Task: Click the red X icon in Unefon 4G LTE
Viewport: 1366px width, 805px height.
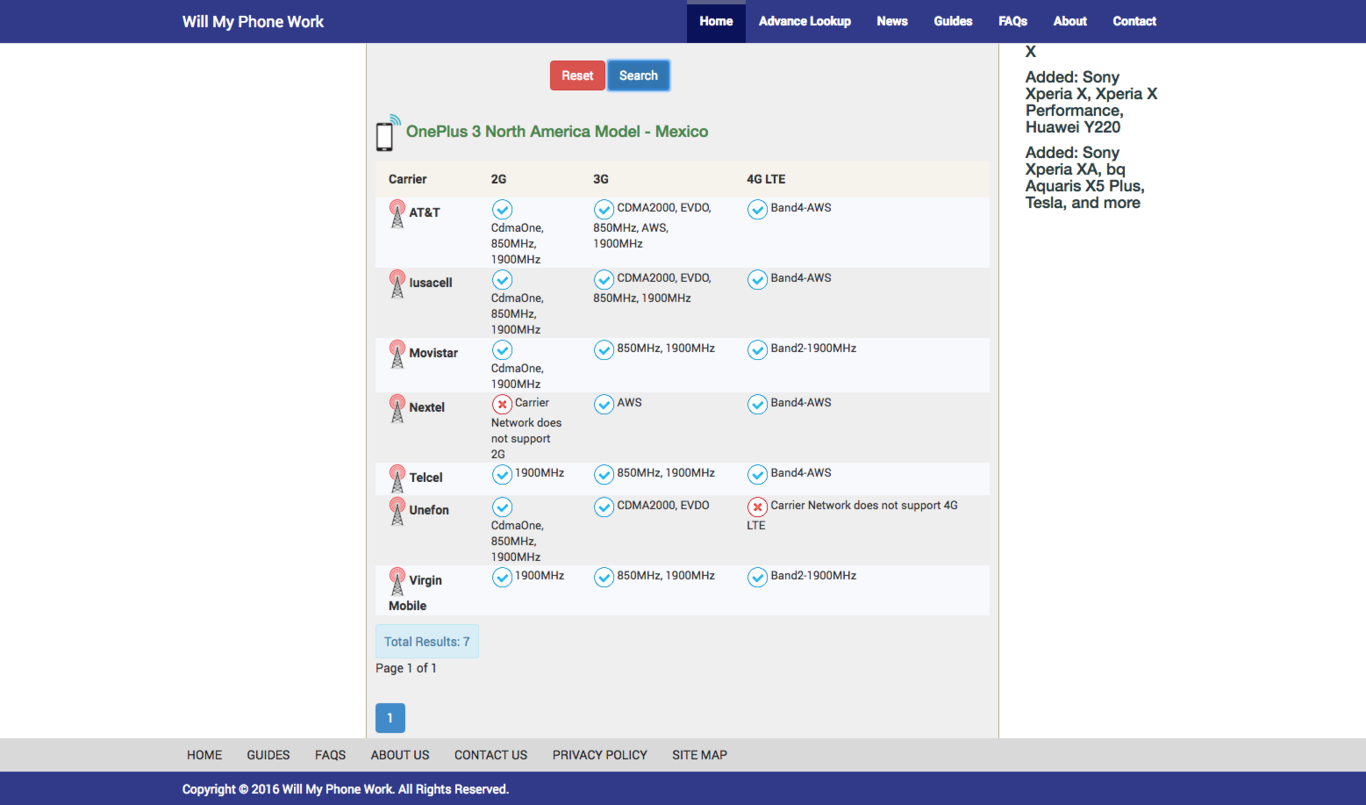Action: (757, 507)
